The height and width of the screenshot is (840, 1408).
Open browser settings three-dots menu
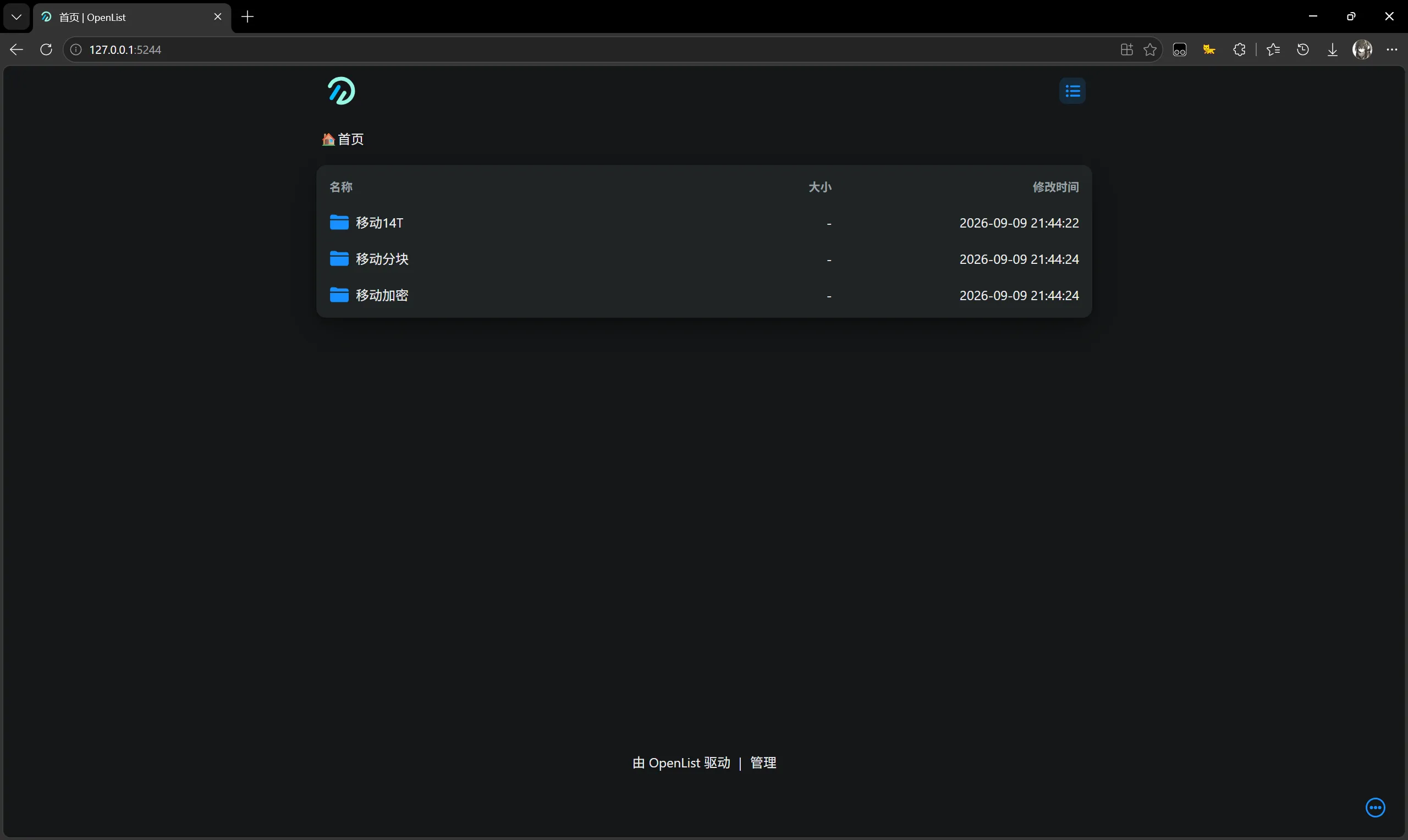[x=1392, y=50]
